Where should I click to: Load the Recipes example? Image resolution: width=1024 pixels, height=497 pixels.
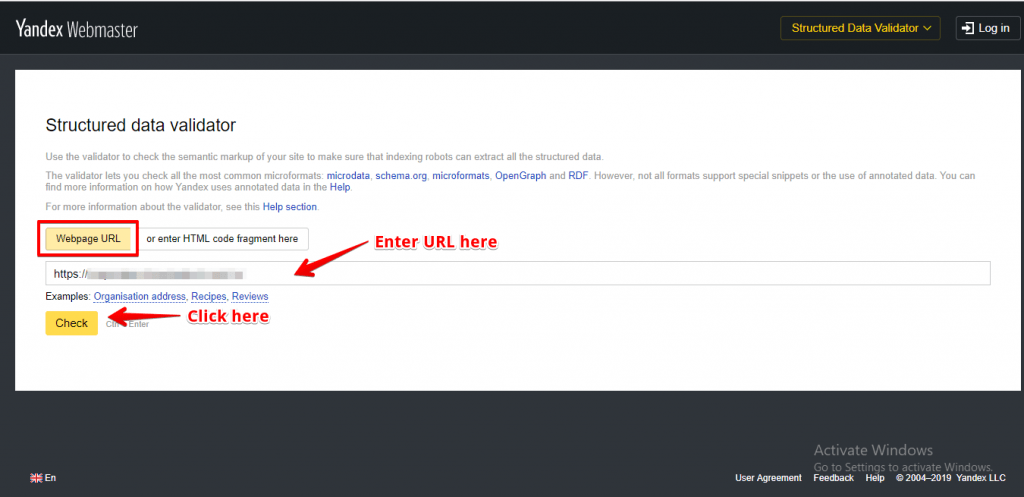click(208, 297)
